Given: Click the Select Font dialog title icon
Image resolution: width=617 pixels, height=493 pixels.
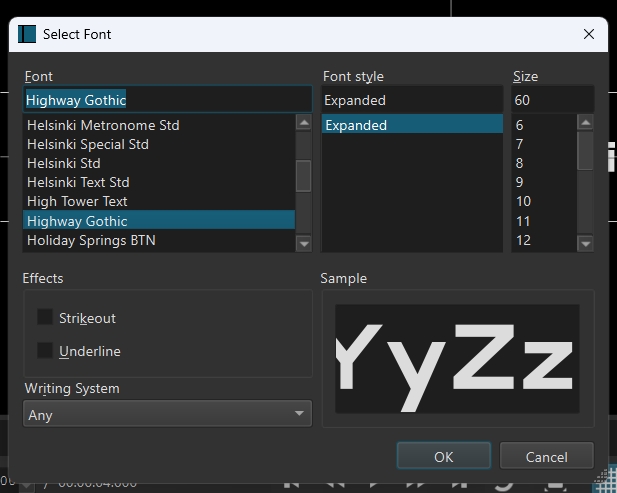Looking at the screenshot, I should click(x=27, y=34).
